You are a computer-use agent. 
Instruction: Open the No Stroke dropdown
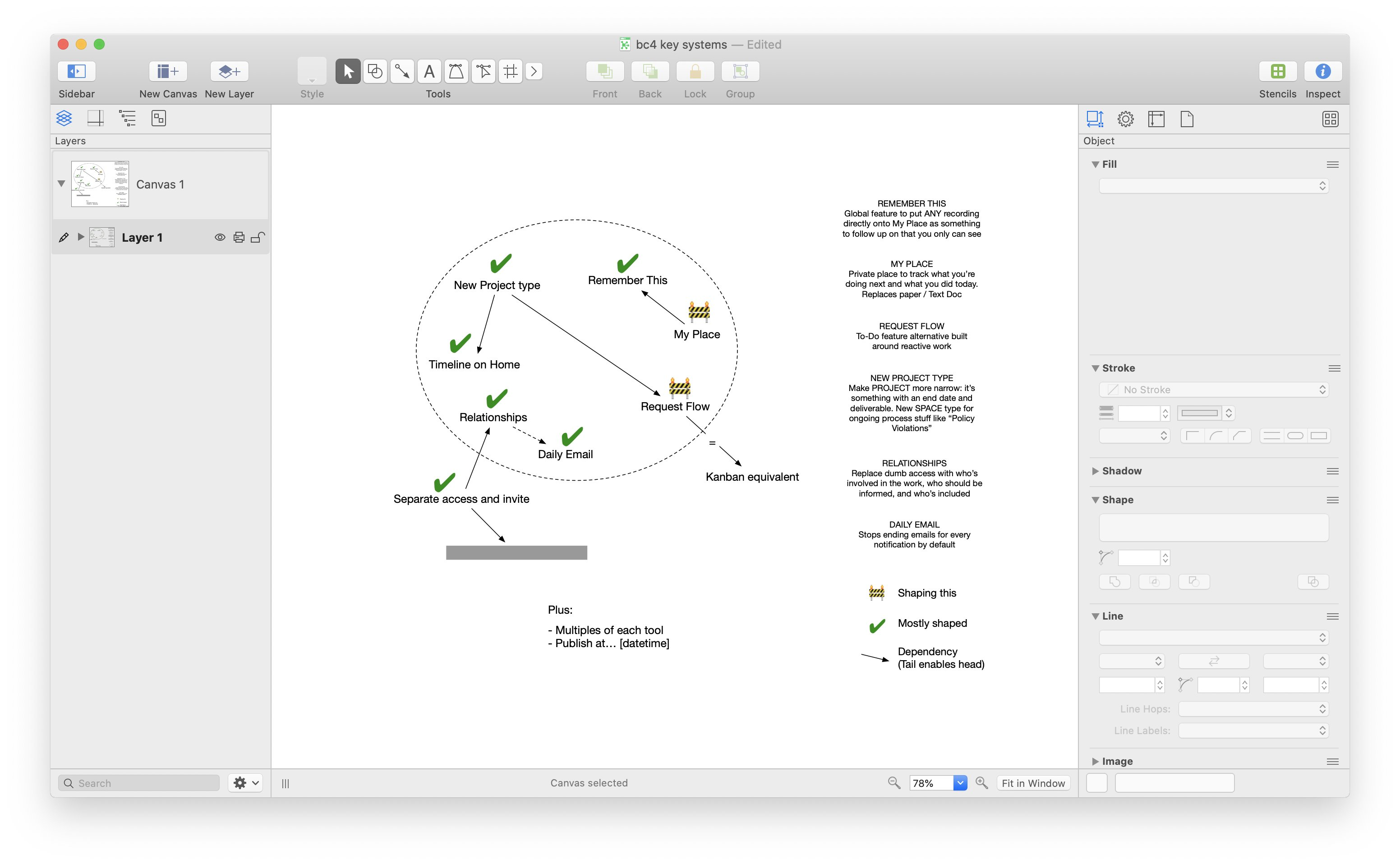pyautogui.click(x=1214, y=390)
